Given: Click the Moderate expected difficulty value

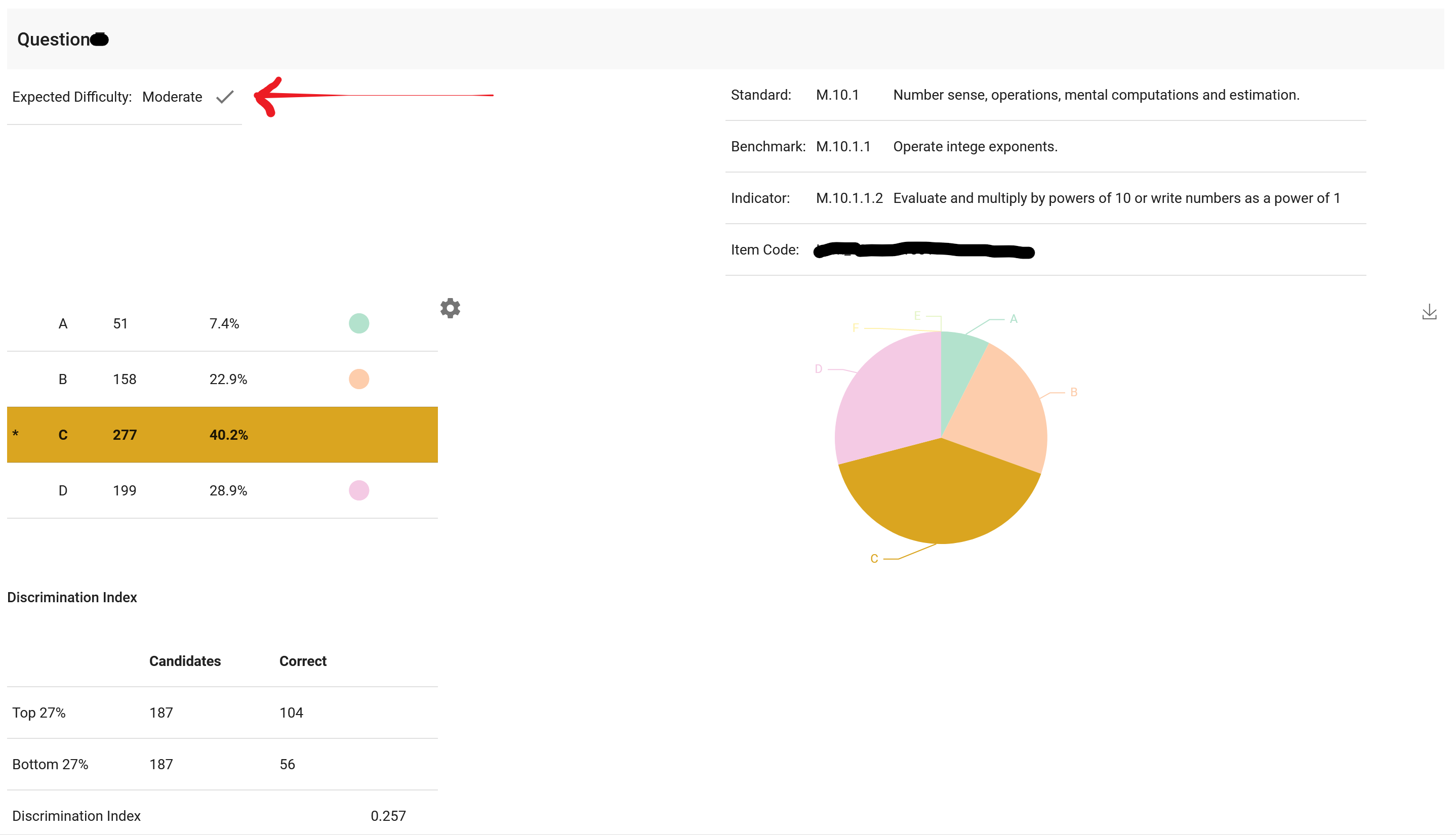Looking at the screenshot, I should point(172,97).
